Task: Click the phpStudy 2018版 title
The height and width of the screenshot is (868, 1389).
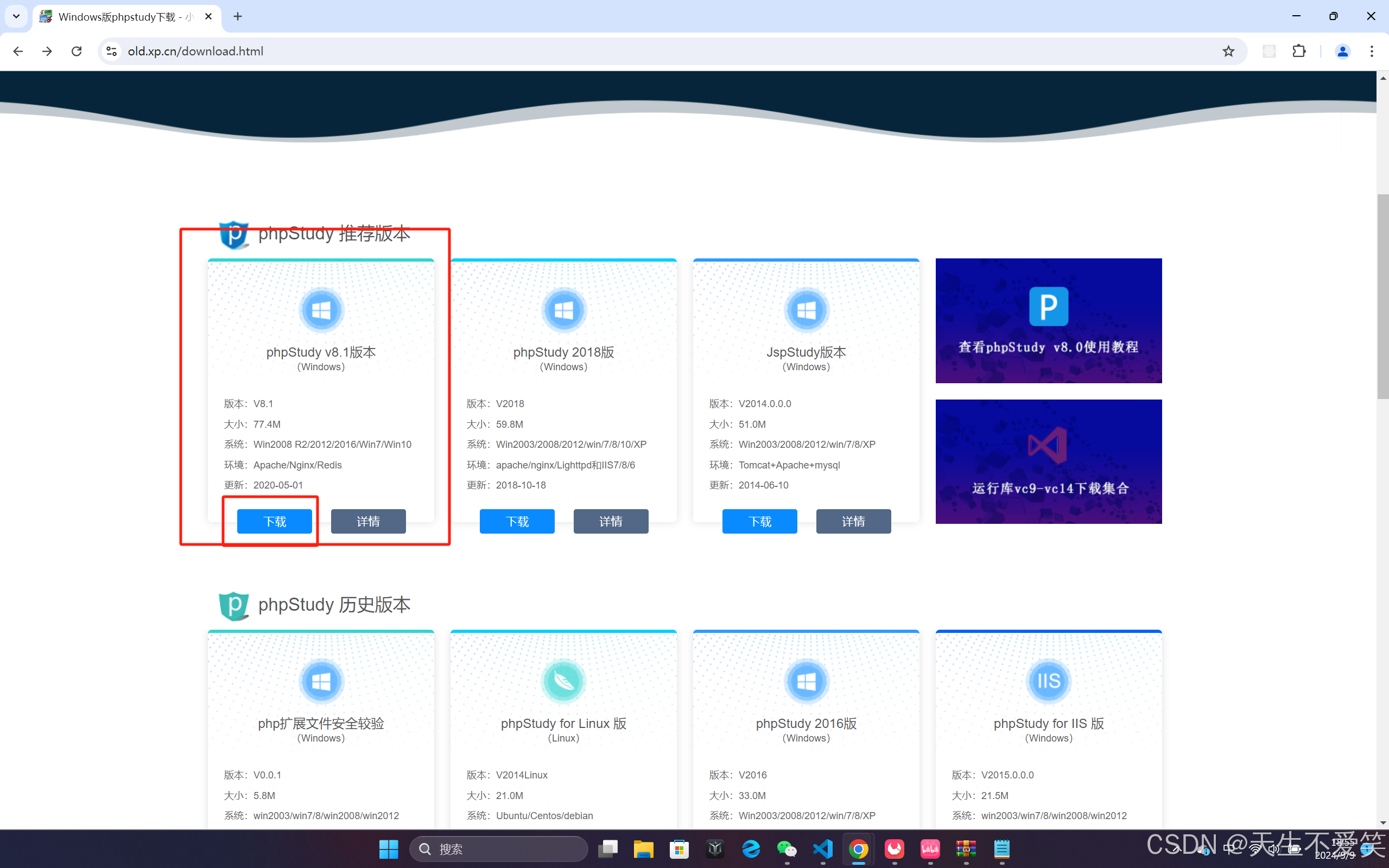Action: coord(563,352)
